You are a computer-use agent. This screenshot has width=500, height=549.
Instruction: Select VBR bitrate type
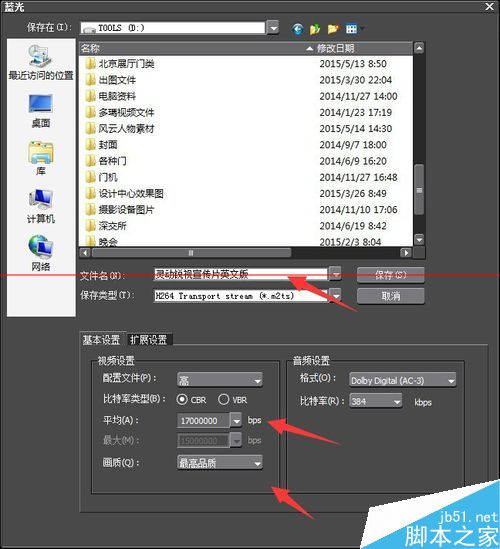(223, 399)
